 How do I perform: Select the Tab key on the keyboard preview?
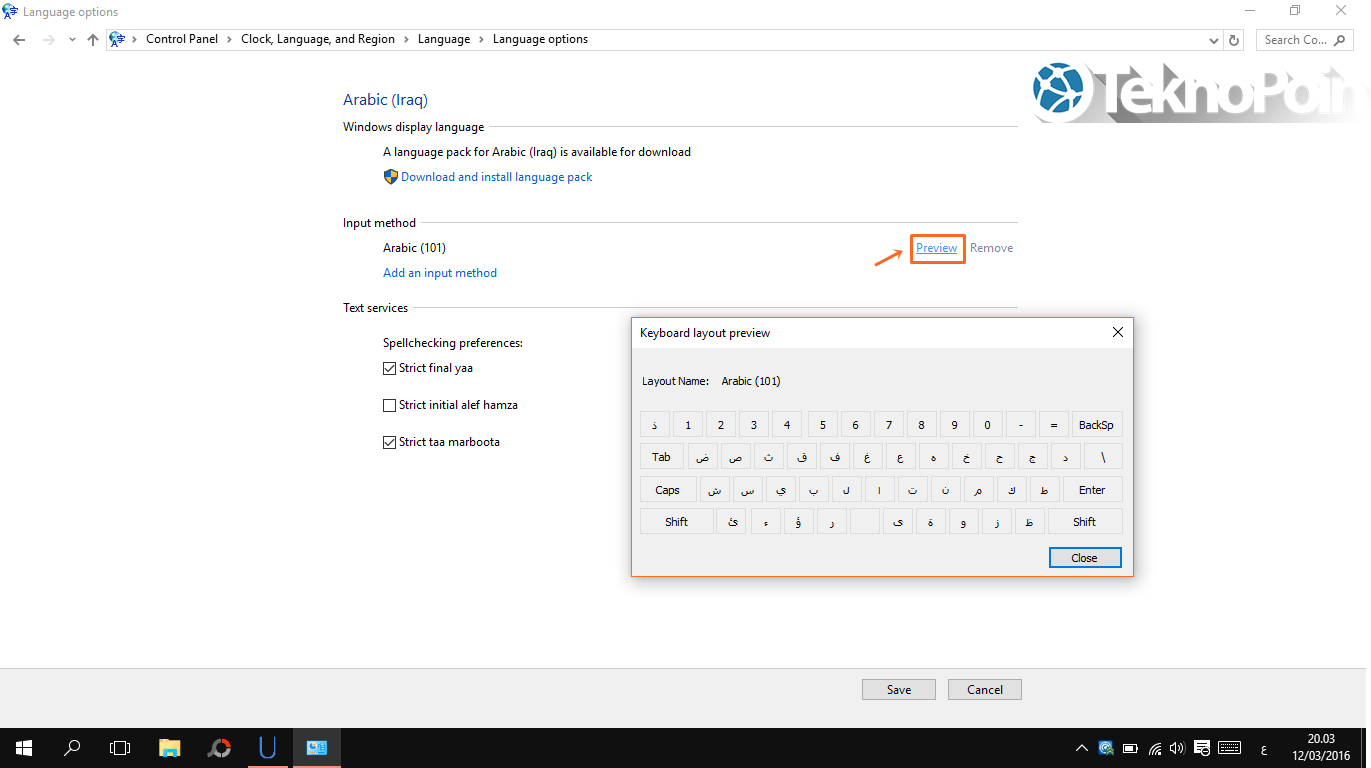tap(661, 456)
